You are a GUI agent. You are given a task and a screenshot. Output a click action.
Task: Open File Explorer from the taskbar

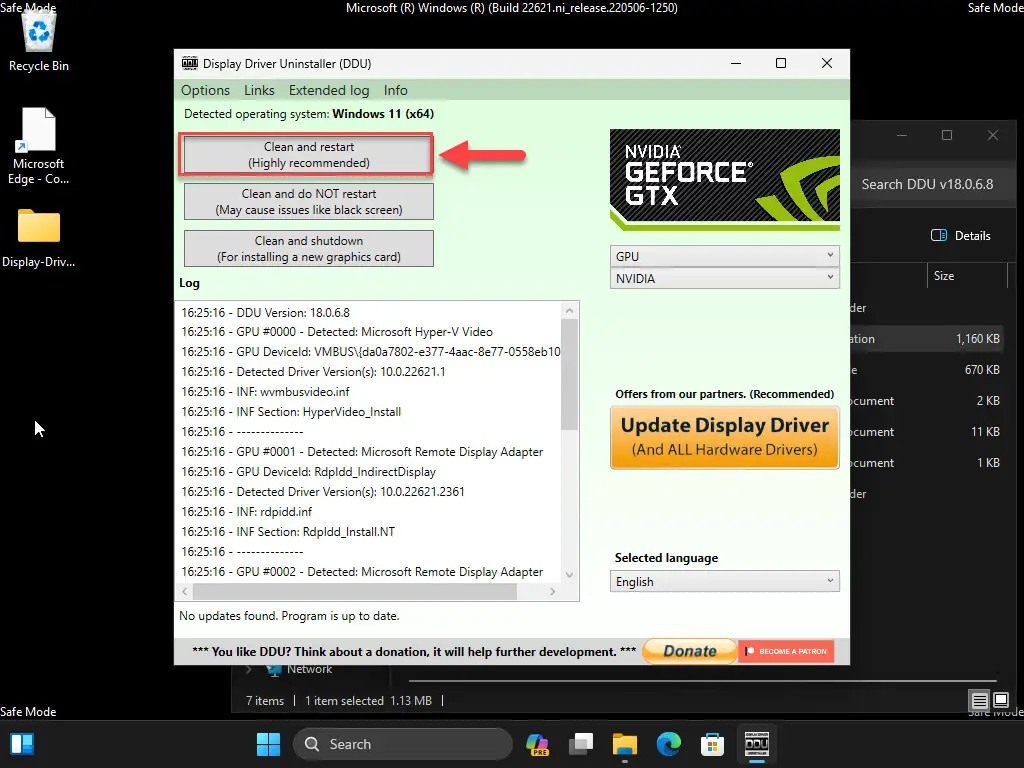pyautogui.click(x=624, y=744)
